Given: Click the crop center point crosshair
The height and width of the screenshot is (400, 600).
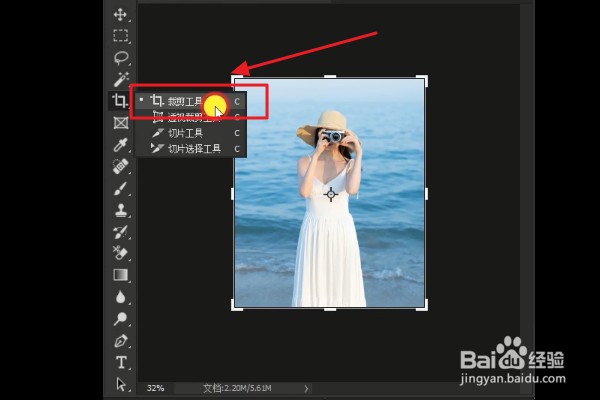Looking at the screenshot, I should click(331, 194).
